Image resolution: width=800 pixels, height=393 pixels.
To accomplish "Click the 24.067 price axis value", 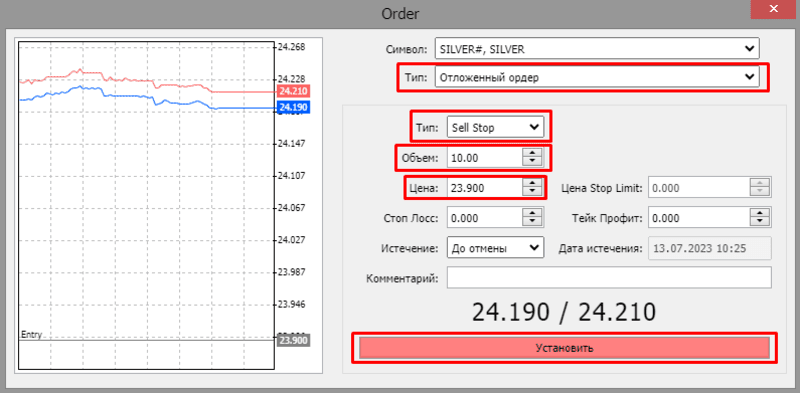I will pos(291,208).
